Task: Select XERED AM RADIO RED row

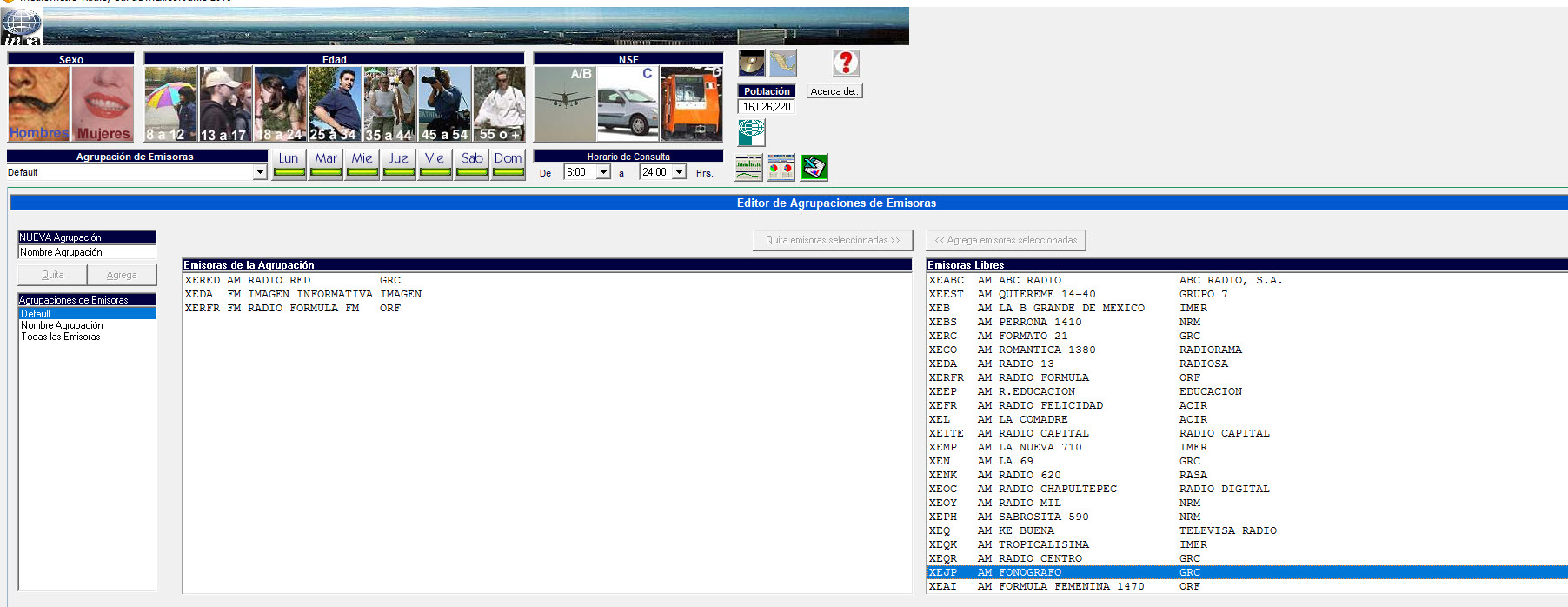Action: point(547,280)
